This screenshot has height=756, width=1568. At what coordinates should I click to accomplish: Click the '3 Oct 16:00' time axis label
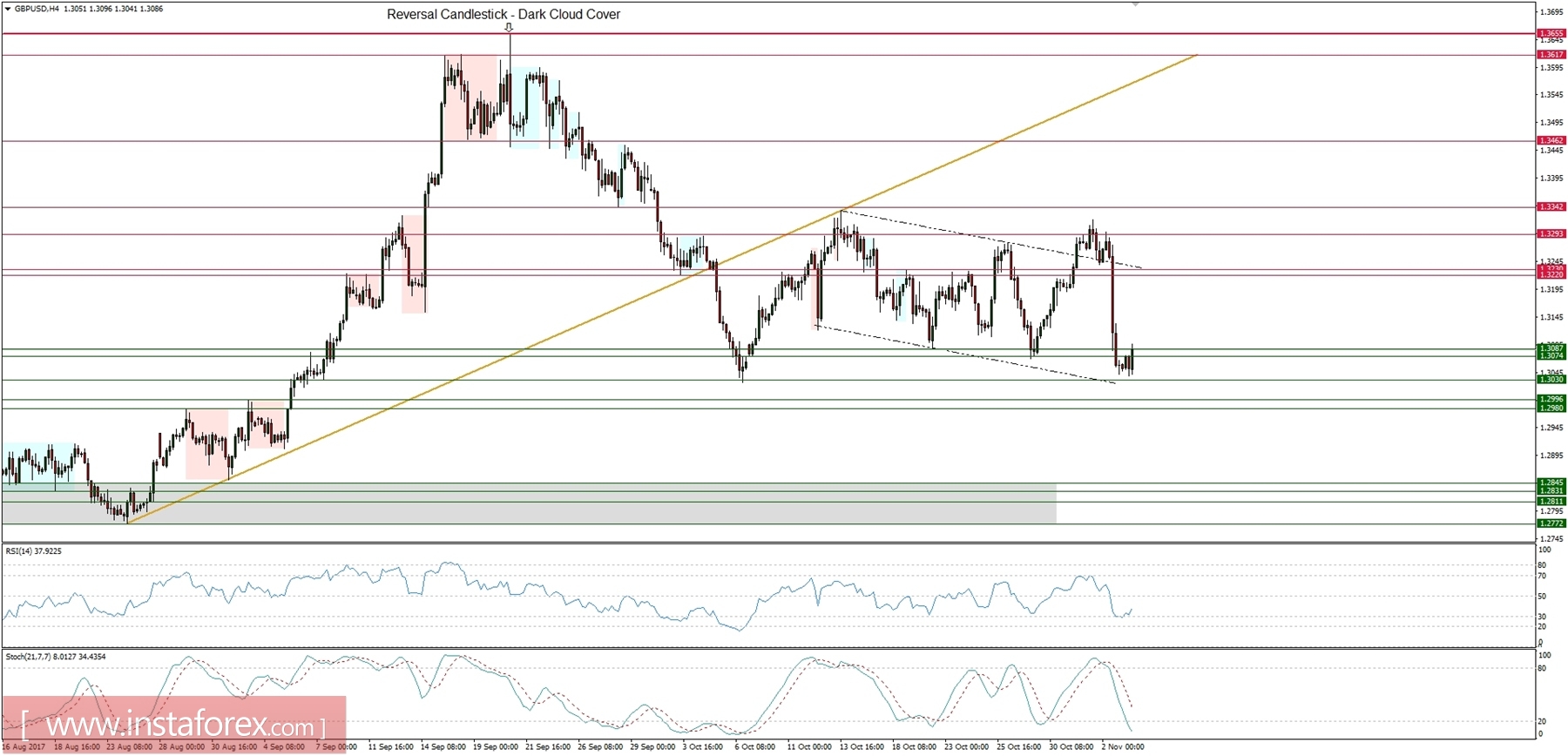click(x=702, y=746)
